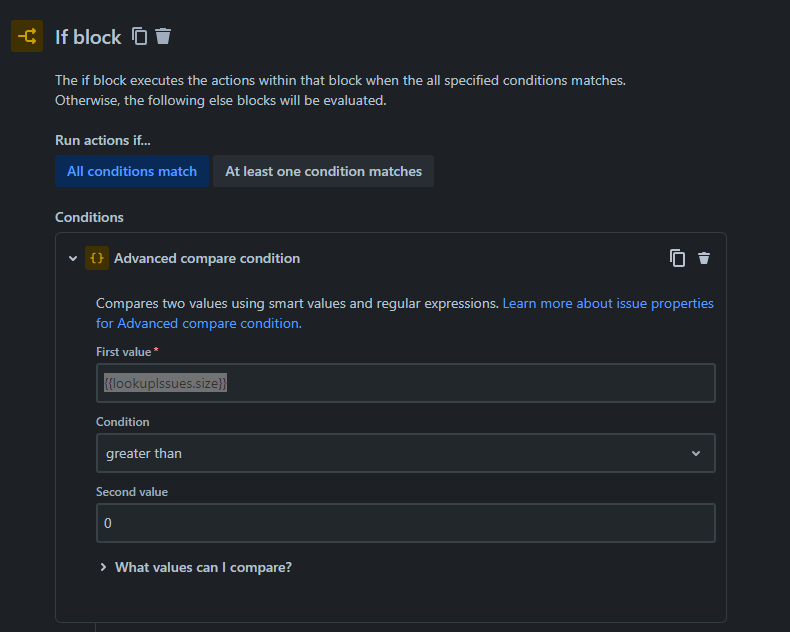Delete the If block using trash icon
Screen dimensions: 790x632
pyautogui.click(x=163, y=36)
